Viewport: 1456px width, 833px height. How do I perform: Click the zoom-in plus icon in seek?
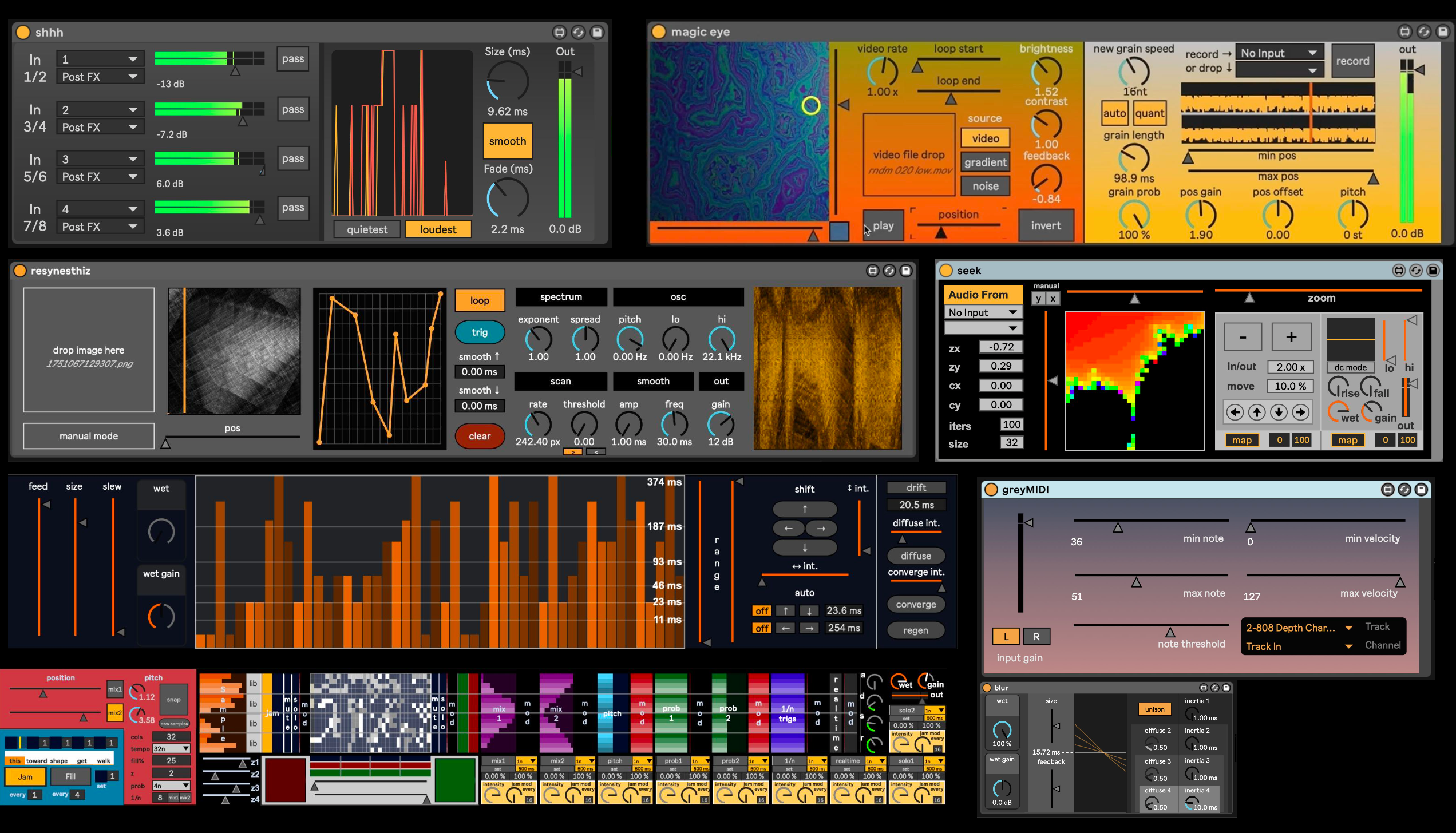1291,337
